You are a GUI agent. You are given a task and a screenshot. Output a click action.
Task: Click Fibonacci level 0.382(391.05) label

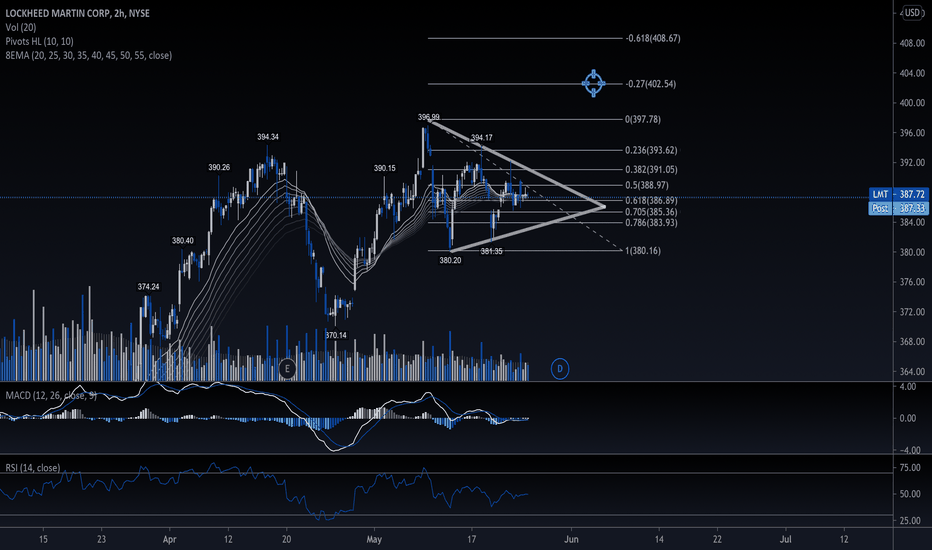coord(651,169)
